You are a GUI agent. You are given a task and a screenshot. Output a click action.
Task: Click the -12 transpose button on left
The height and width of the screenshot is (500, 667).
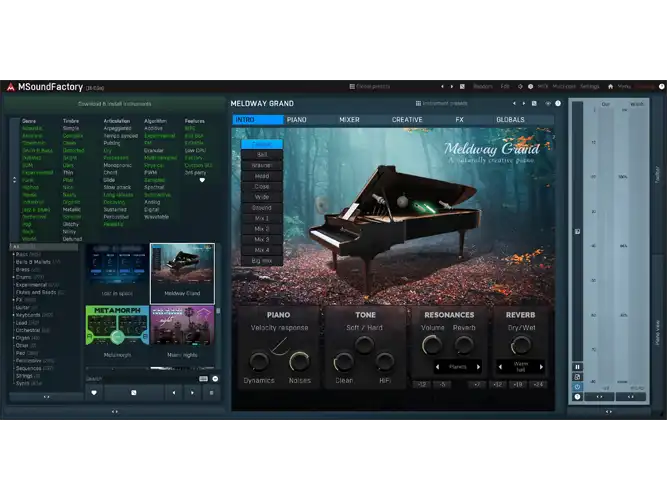tap(422, 385)
